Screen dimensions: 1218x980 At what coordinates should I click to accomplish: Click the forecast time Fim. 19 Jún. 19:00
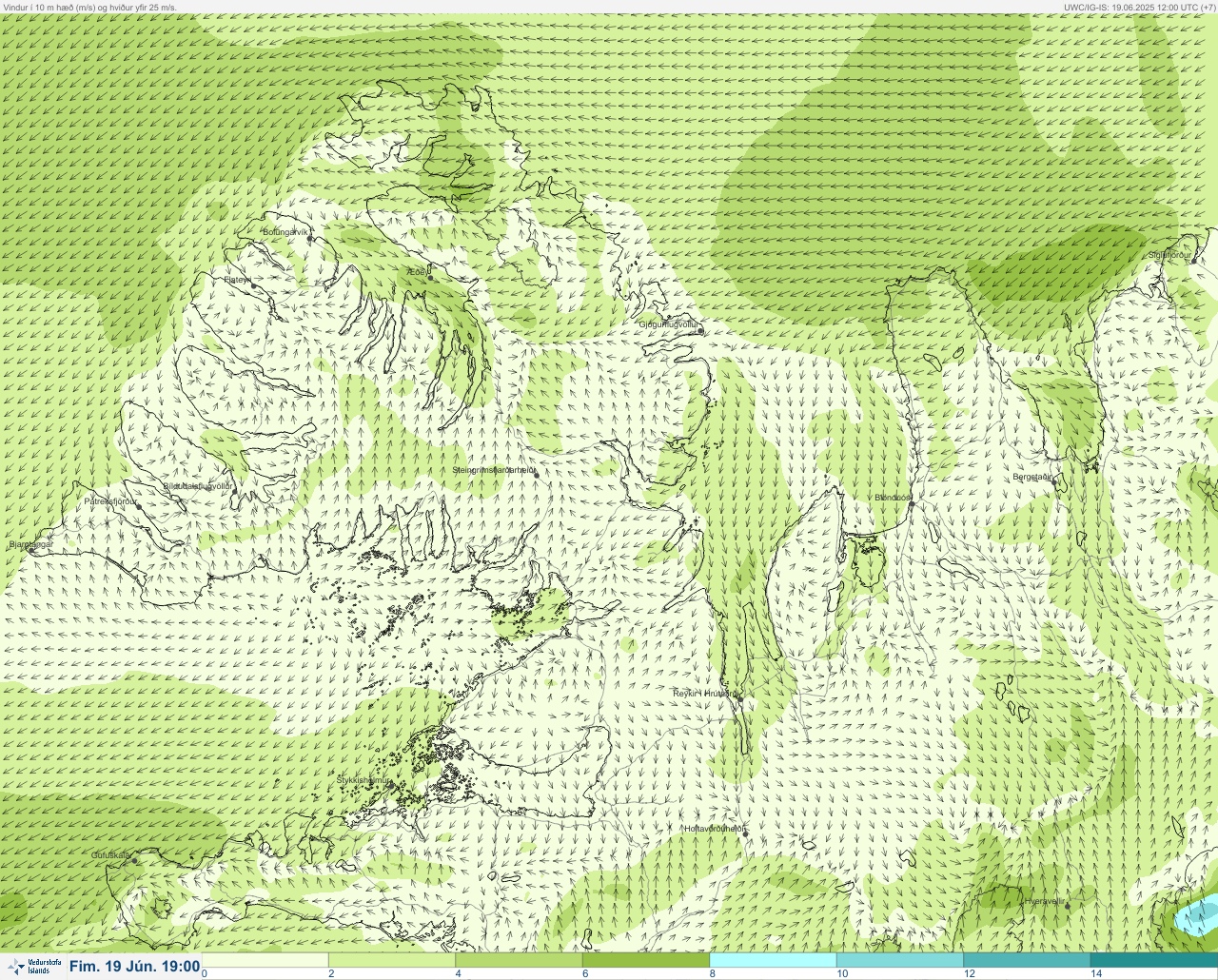click(134, 966)
